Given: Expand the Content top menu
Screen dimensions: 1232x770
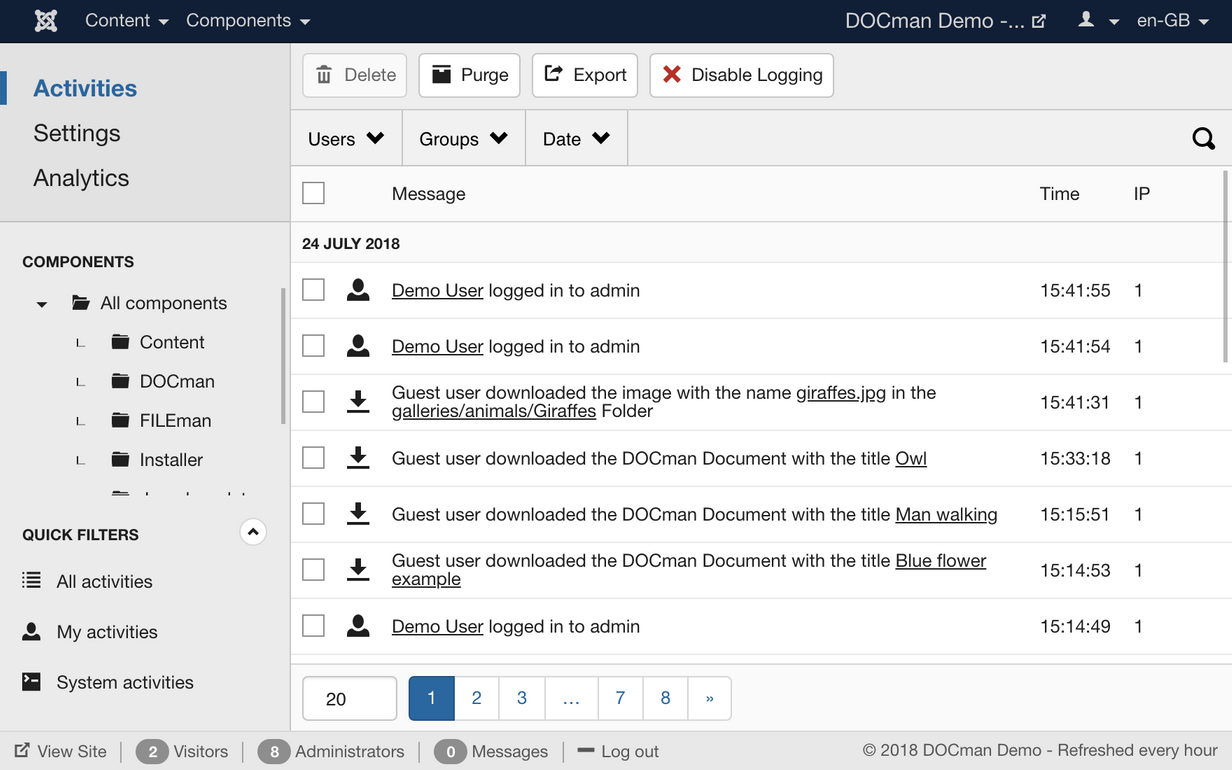Looking at the screenshot, I should click(127, 21).
